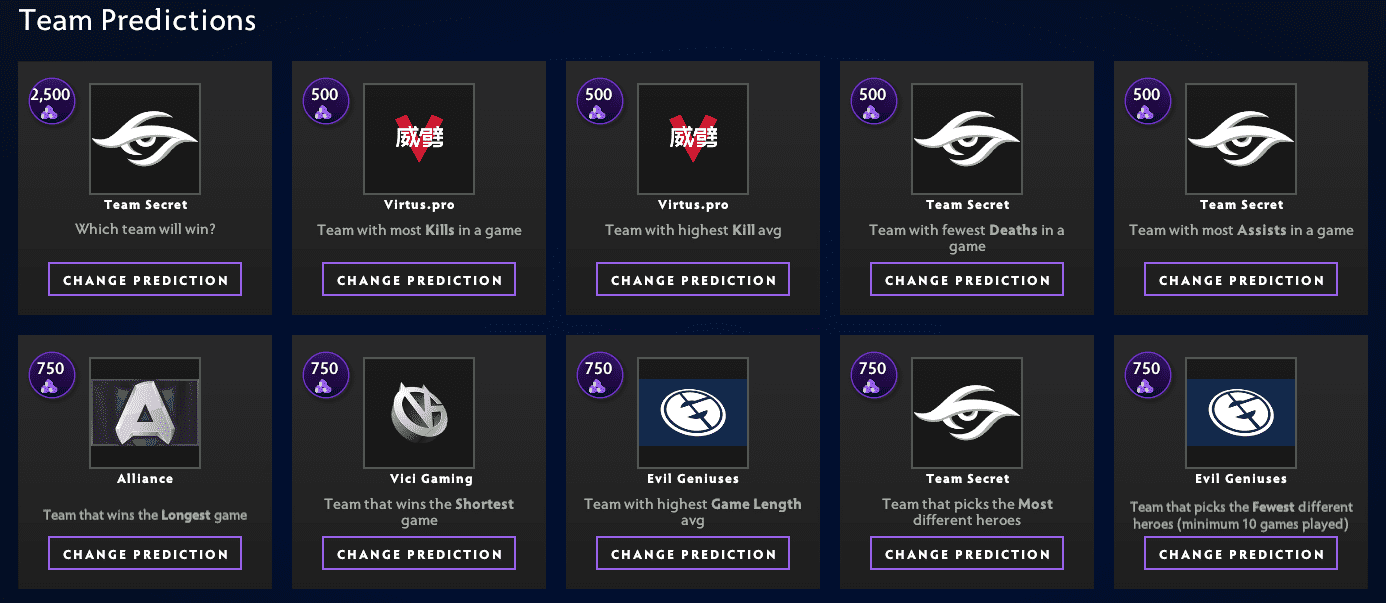1386x603 pixels.
Task: Click 500 points badge on most Assists card
Action: [x=1146, y=102]
